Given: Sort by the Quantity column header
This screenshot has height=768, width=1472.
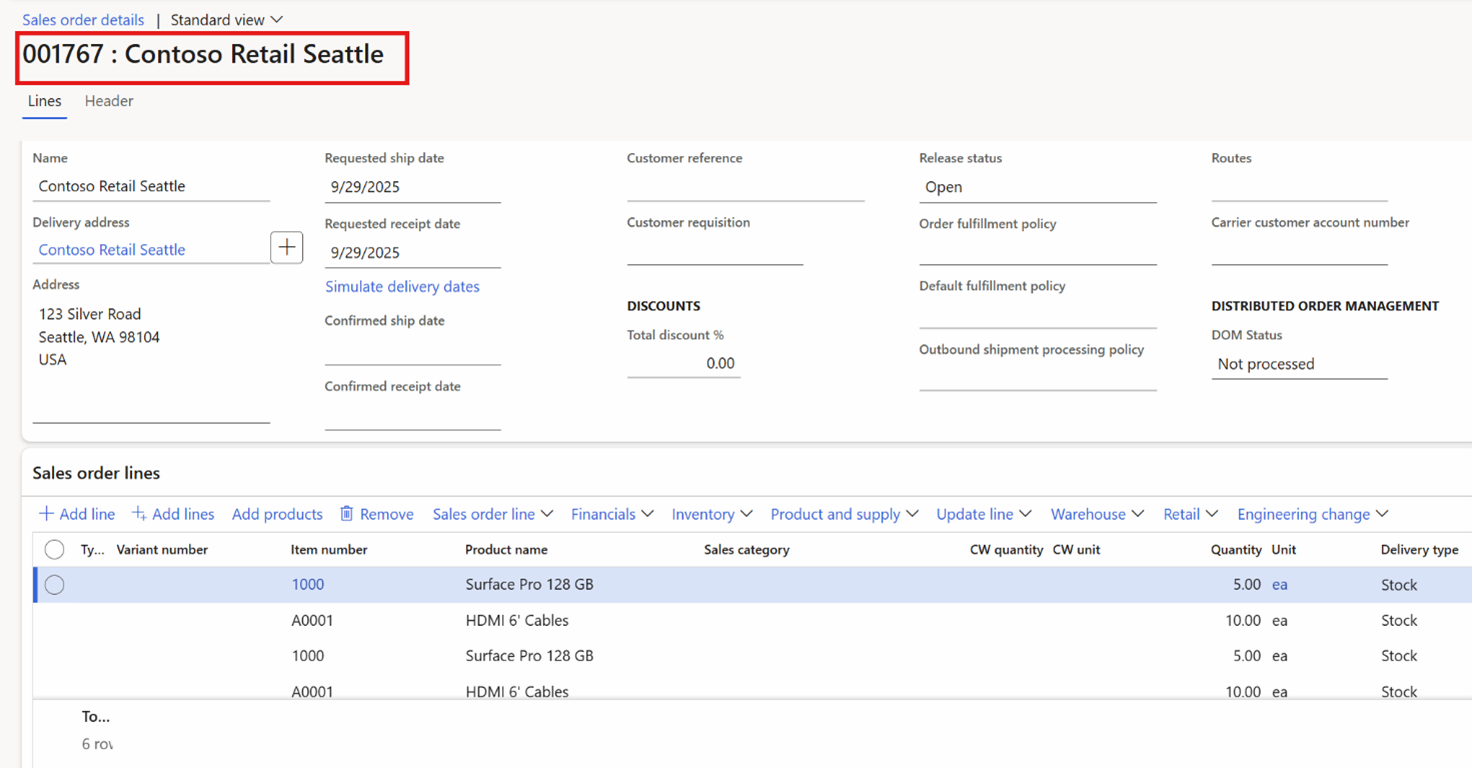Looking at the screenshot, I should tap(1236, 550).
